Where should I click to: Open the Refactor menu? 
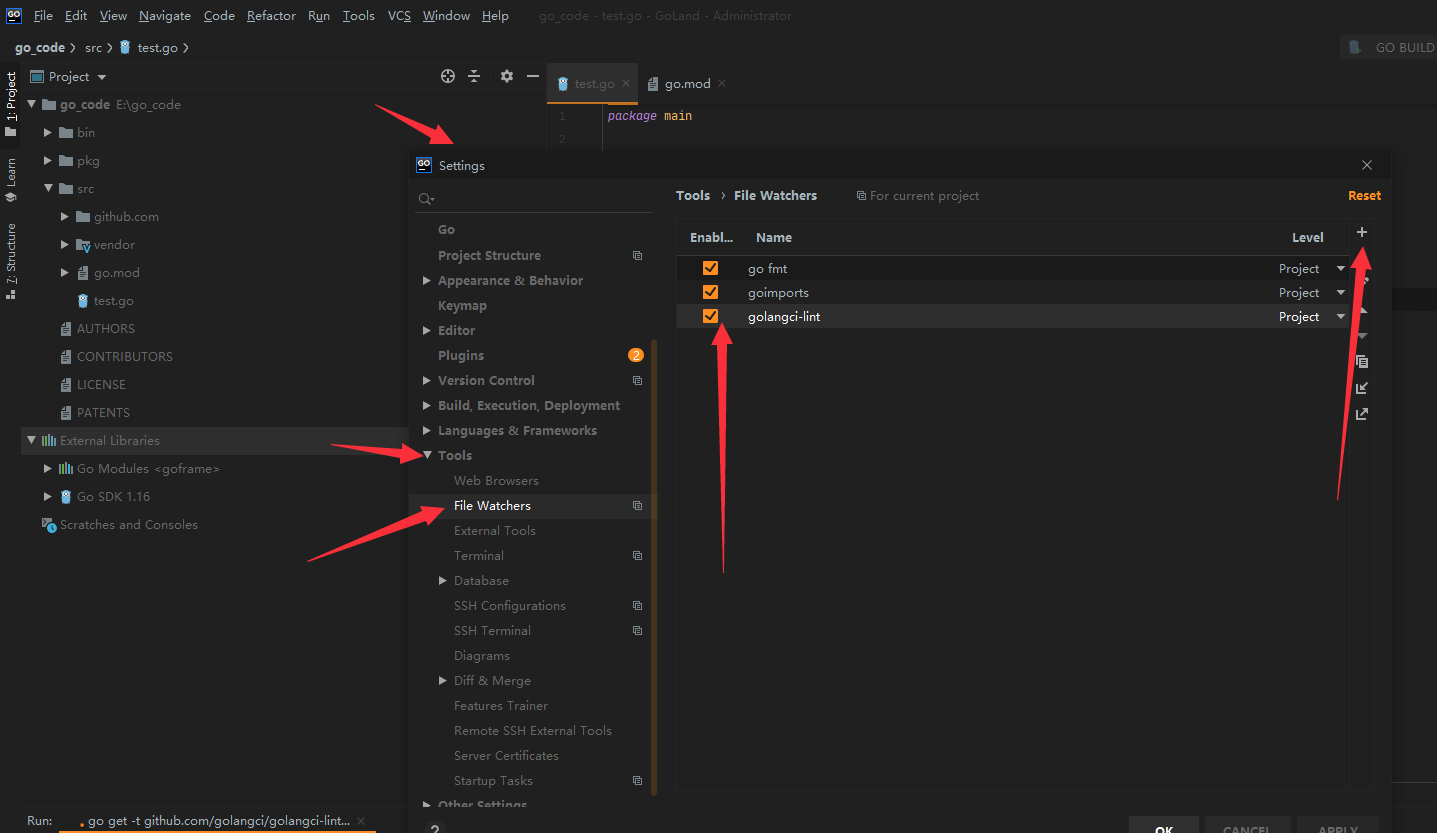271,15
